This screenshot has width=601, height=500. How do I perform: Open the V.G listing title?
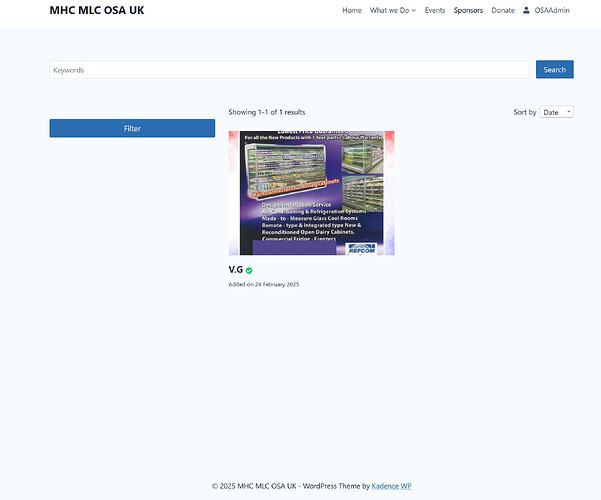236,270
